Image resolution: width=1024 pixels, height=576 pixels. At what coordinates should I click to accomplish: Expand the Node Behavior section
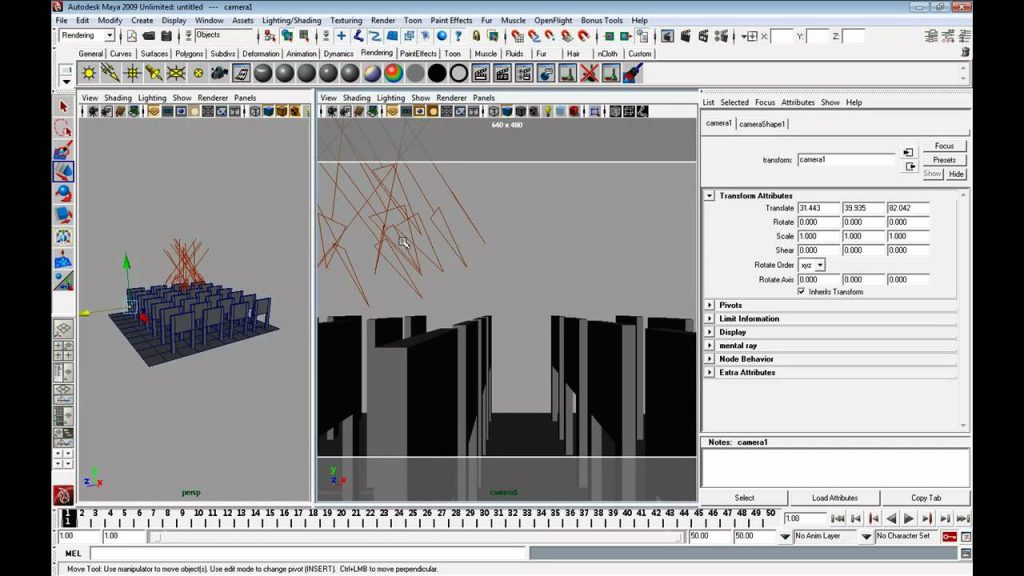(709, 359)
